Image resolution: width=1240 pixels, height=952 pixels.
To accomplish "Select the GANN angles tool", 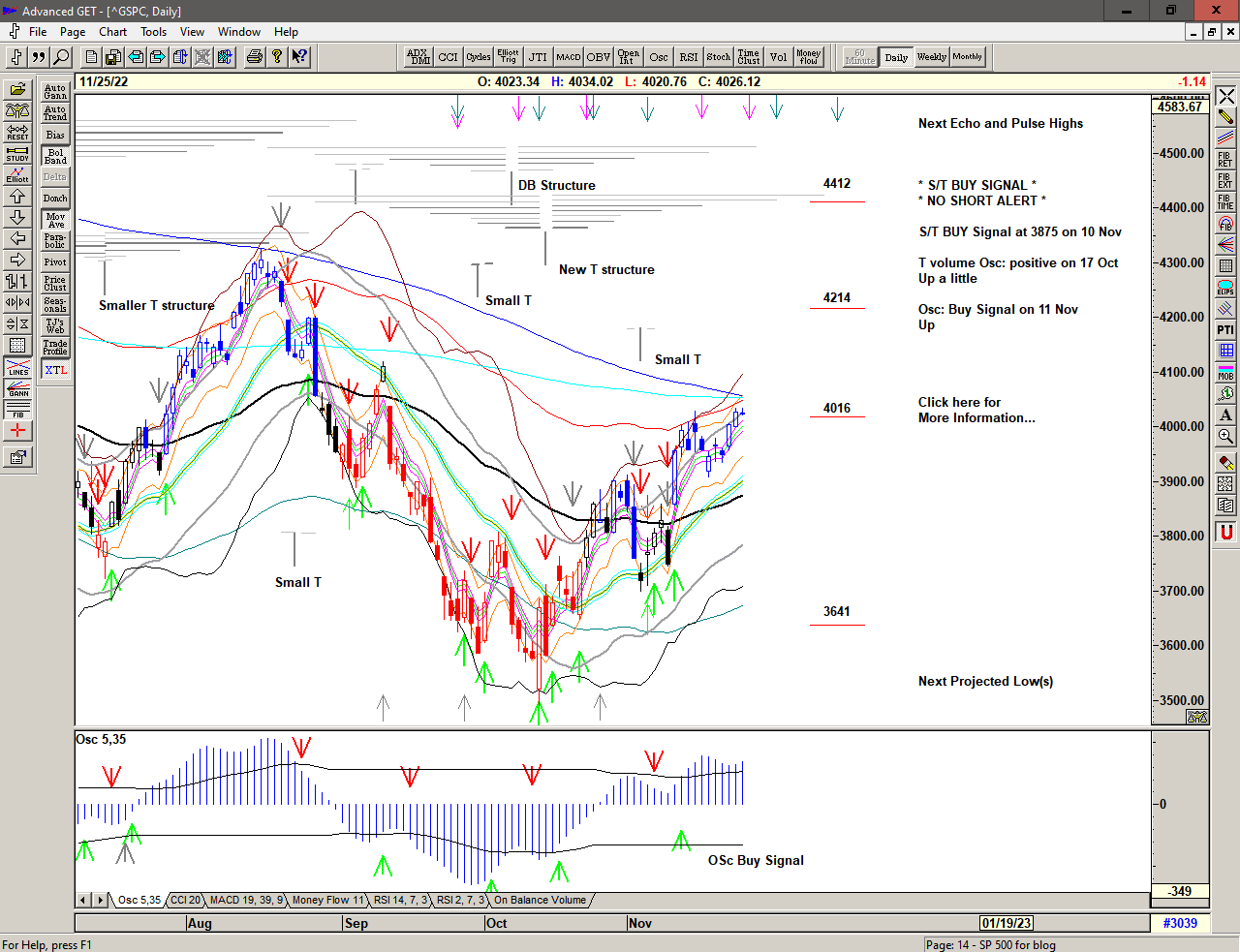I will [x=17, y=389].
